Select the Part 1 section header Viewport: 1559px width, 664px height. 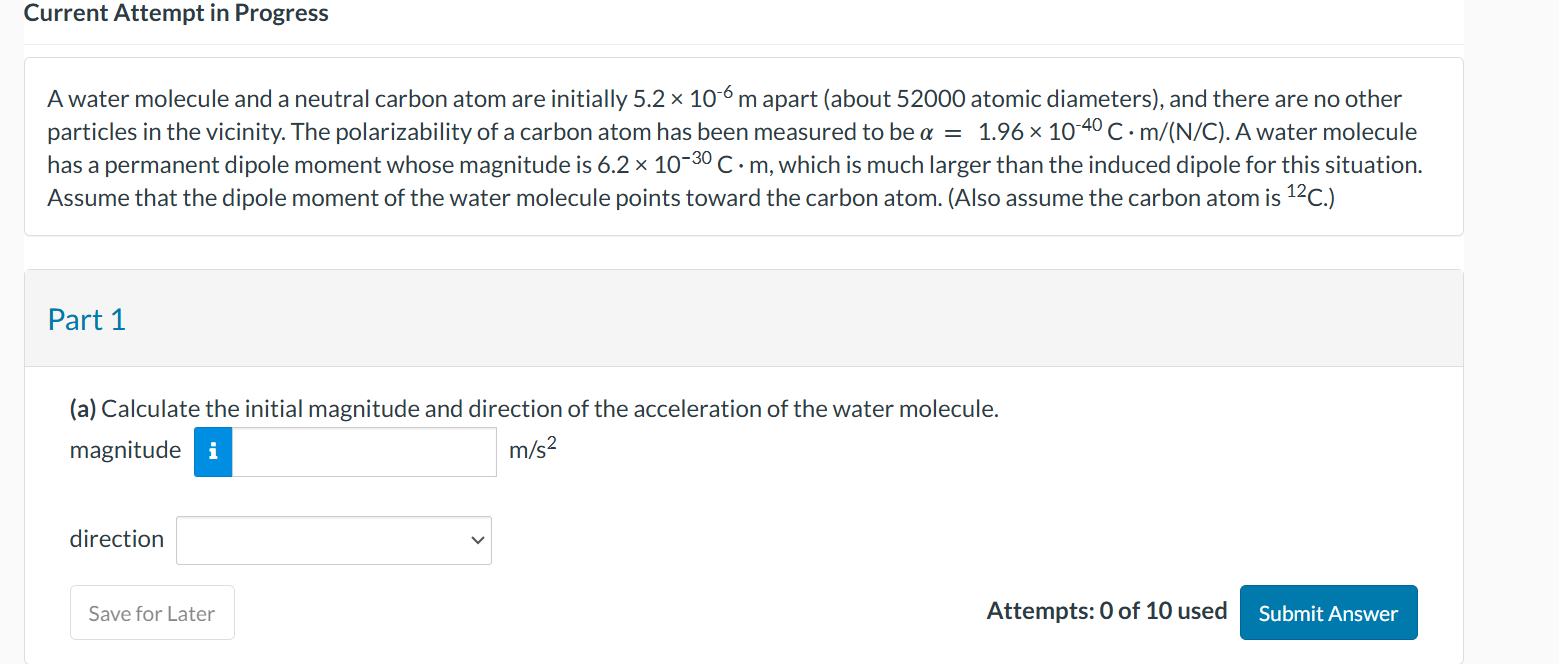pos(86,319)
